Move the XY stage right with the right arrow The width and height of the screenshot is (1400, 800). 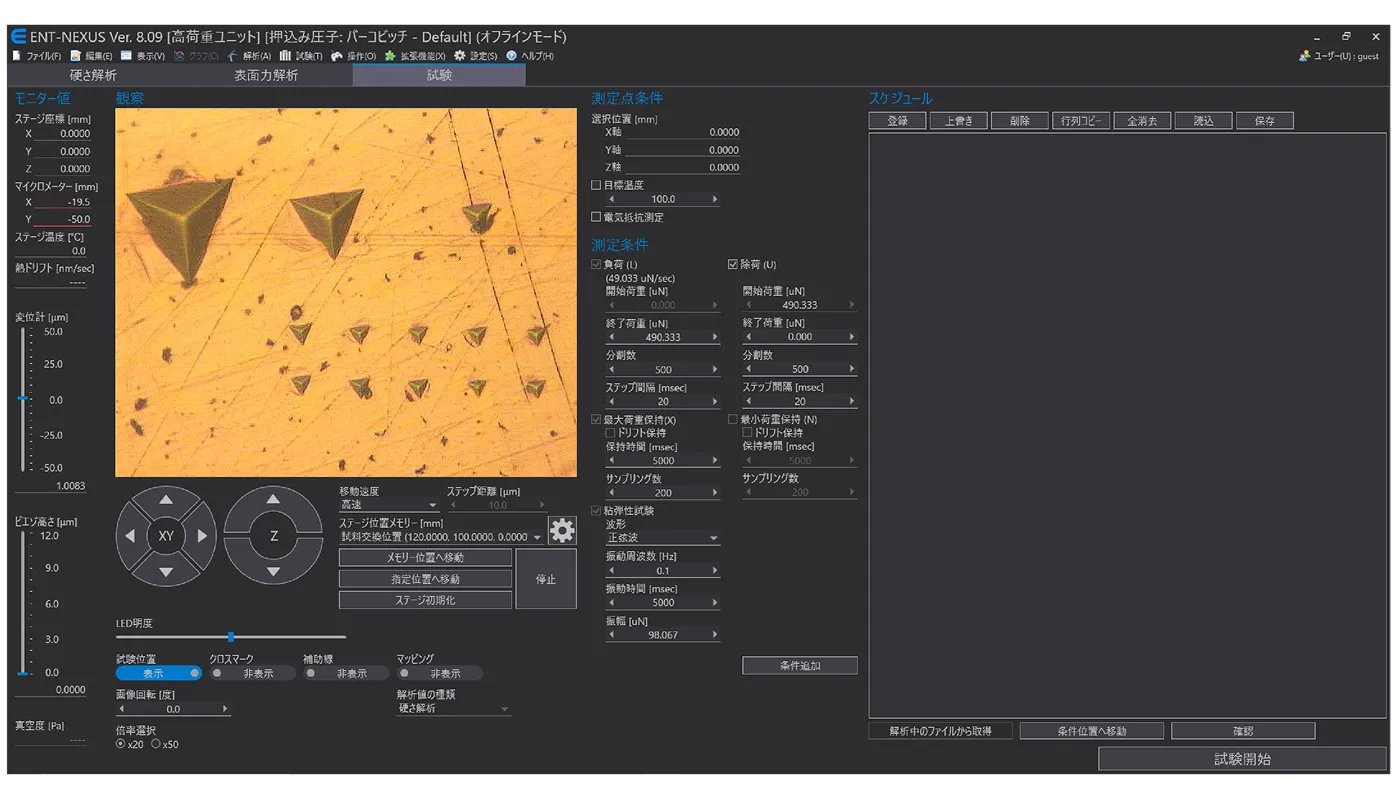click(x=202, y=536)
